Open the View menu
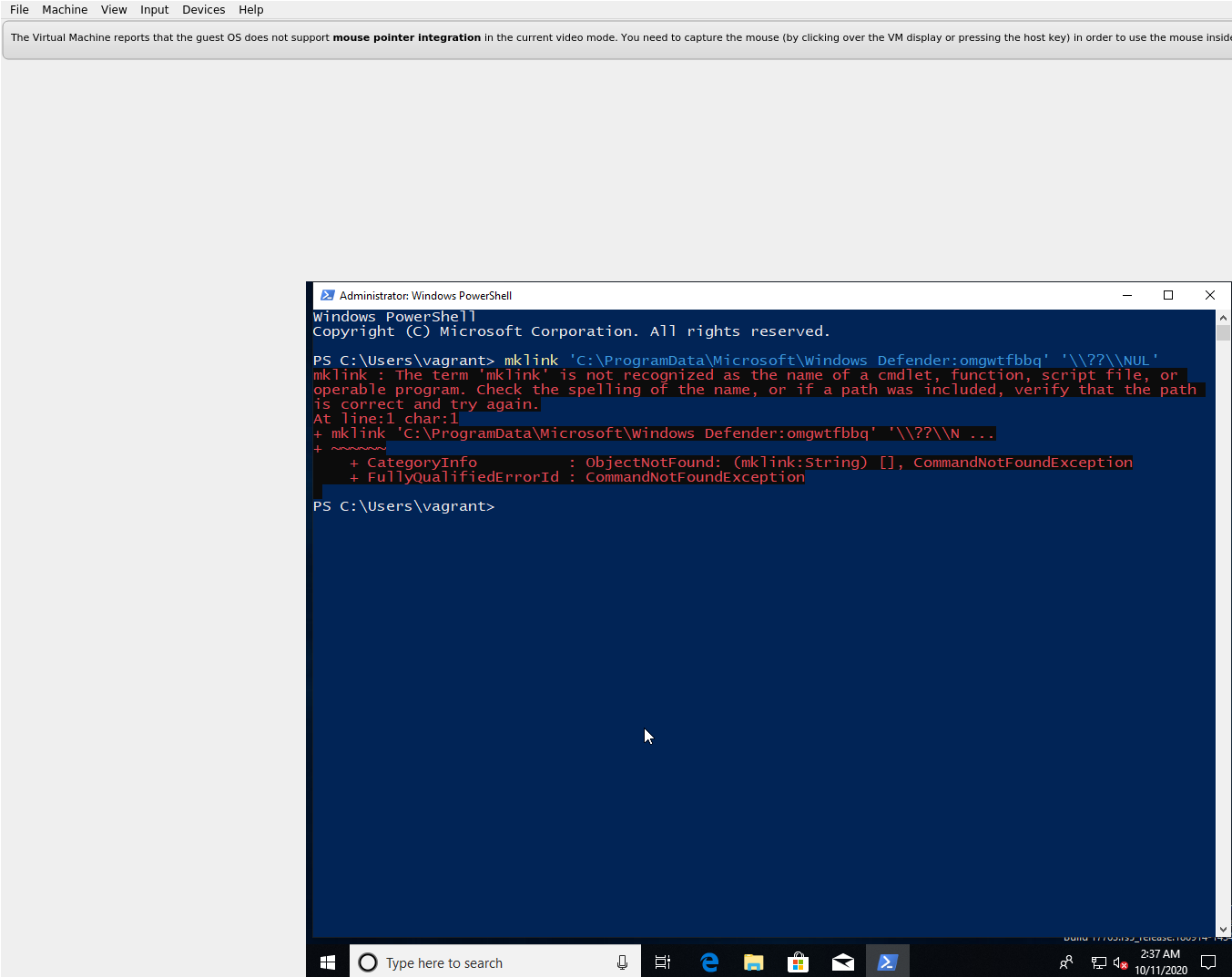Viewport: 1232px width, 977px height. (114, 9)
